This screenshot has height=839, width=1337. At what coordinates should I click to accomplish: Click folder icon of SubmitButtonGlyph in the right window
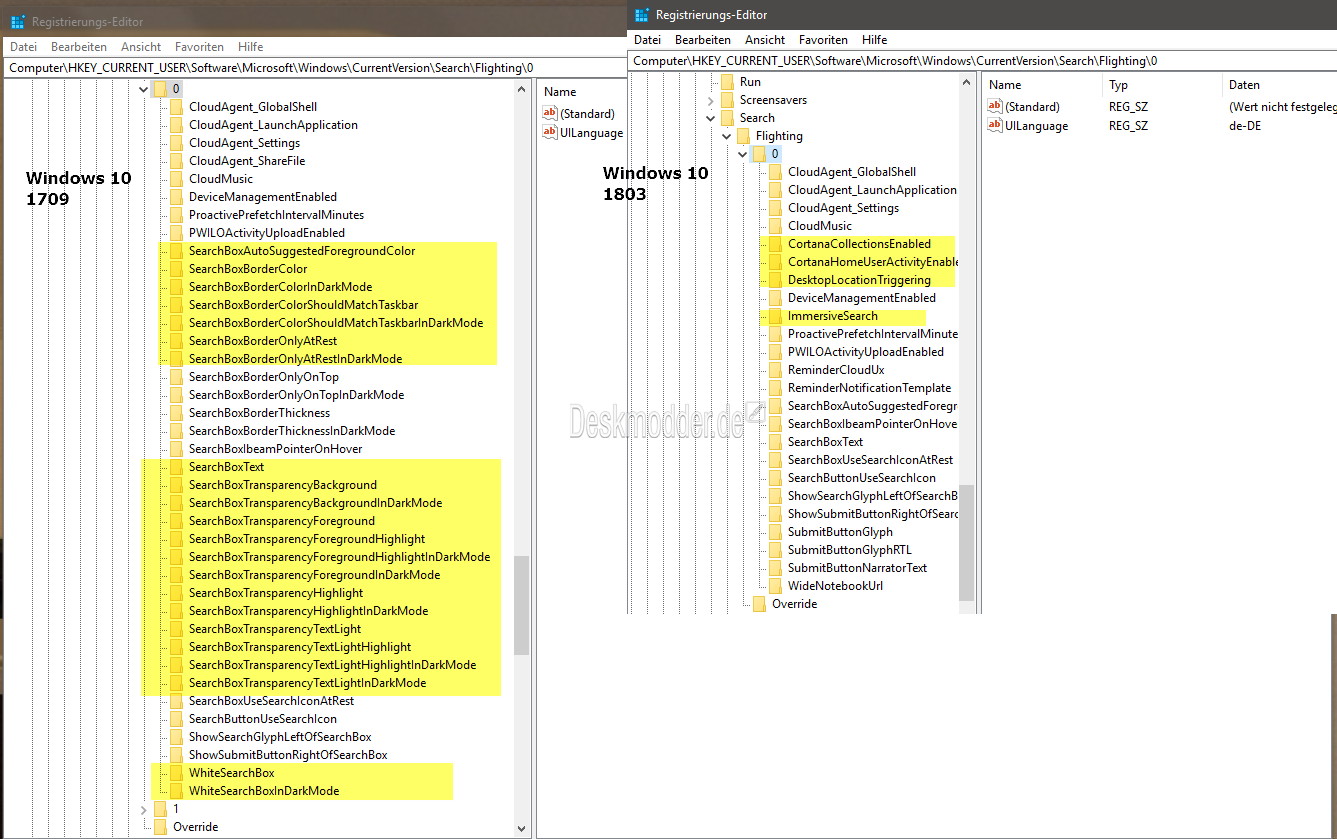775,532
